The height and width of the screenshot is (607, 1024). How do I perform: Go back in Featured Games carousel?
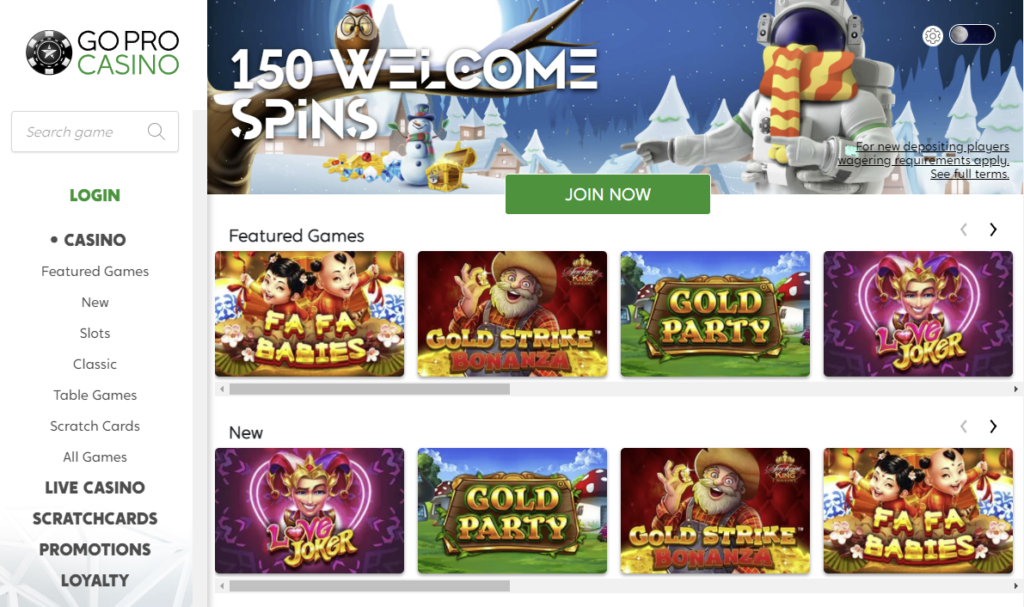(x=963, y=229)
